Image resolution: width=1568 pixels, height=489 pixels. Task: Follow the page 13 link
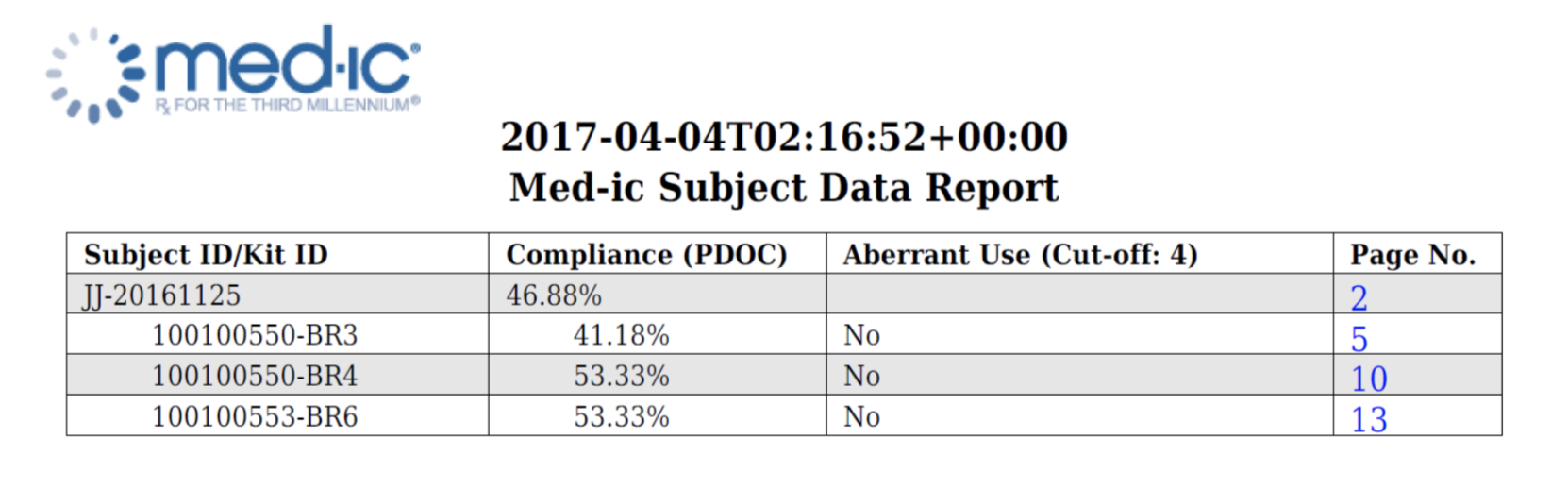point(1368,419)
